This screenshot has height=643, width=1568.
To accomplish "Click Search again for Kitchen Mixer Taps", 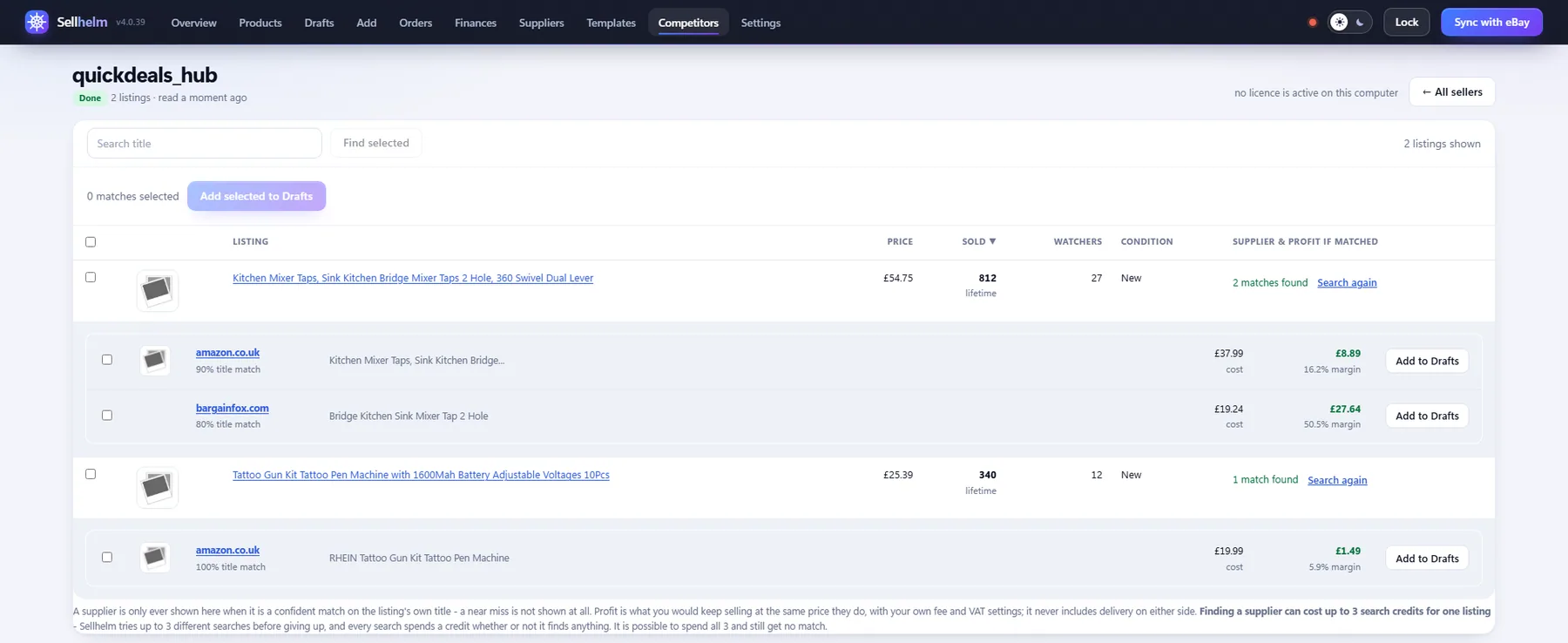I will coord(1347,282).
